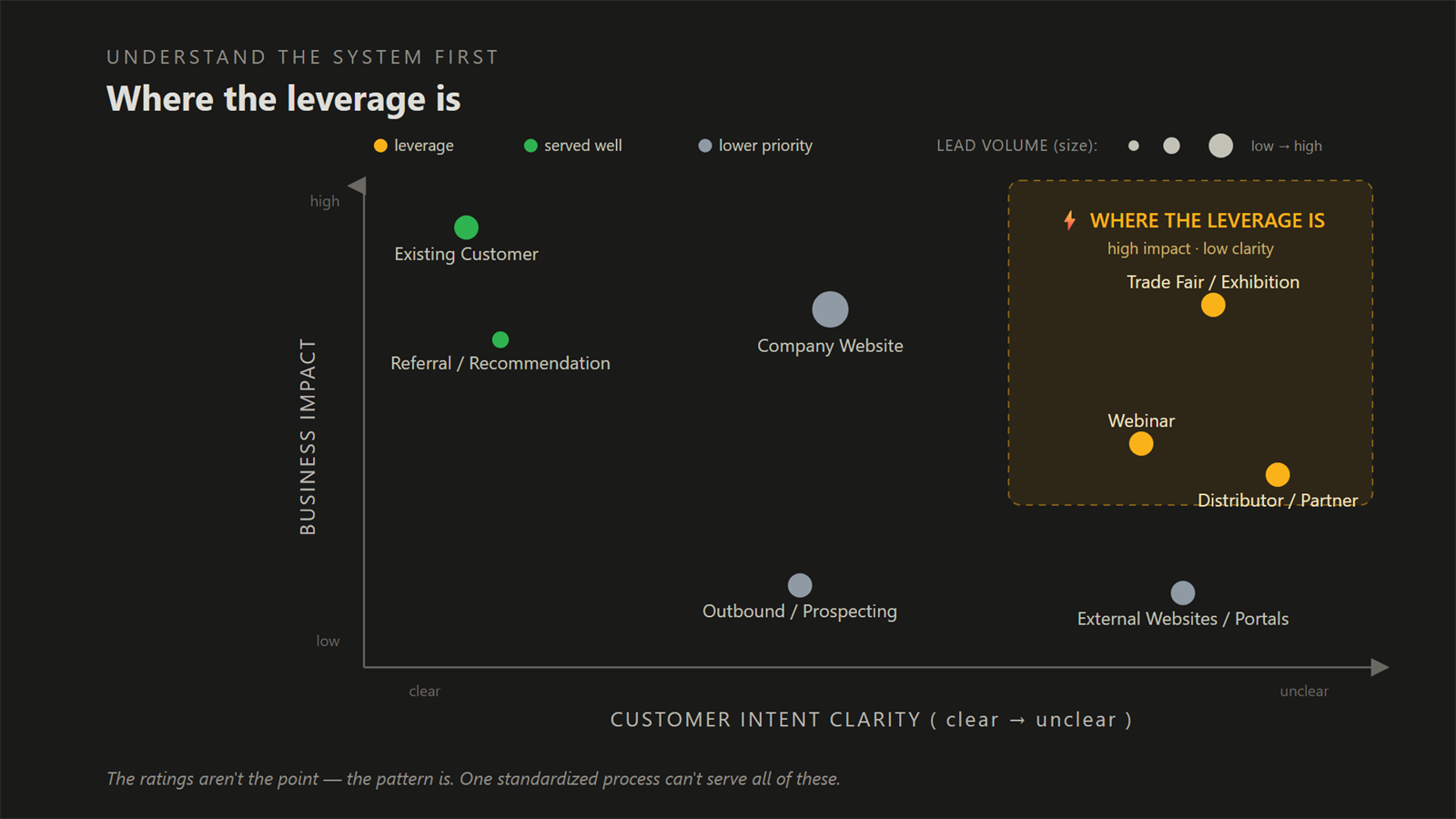
Task: Click the 'high impact · low clarity' text
Action: 1190,248
